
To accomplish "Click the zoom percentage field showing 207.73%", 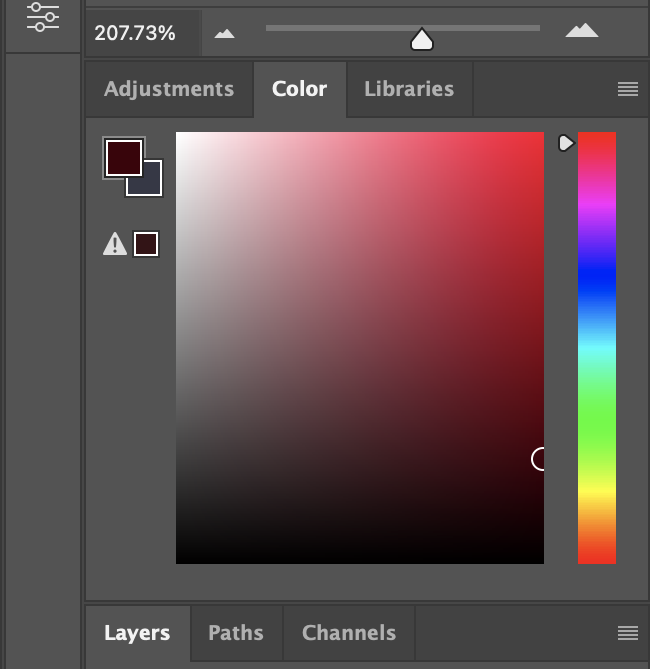I will tap(136, 33).
